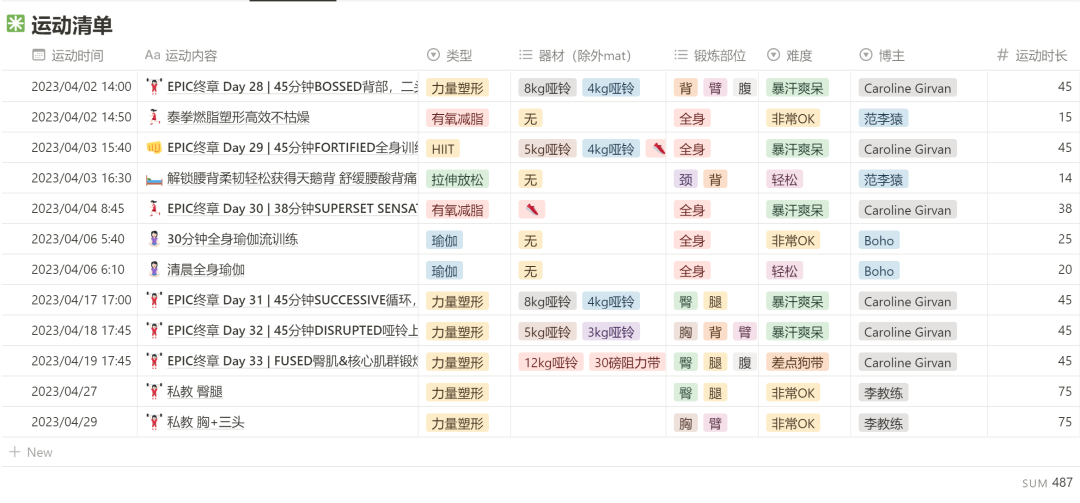
Task: Click the weightlifter emoji of 私教 臀腿
Action: click(x=154, y=391)
